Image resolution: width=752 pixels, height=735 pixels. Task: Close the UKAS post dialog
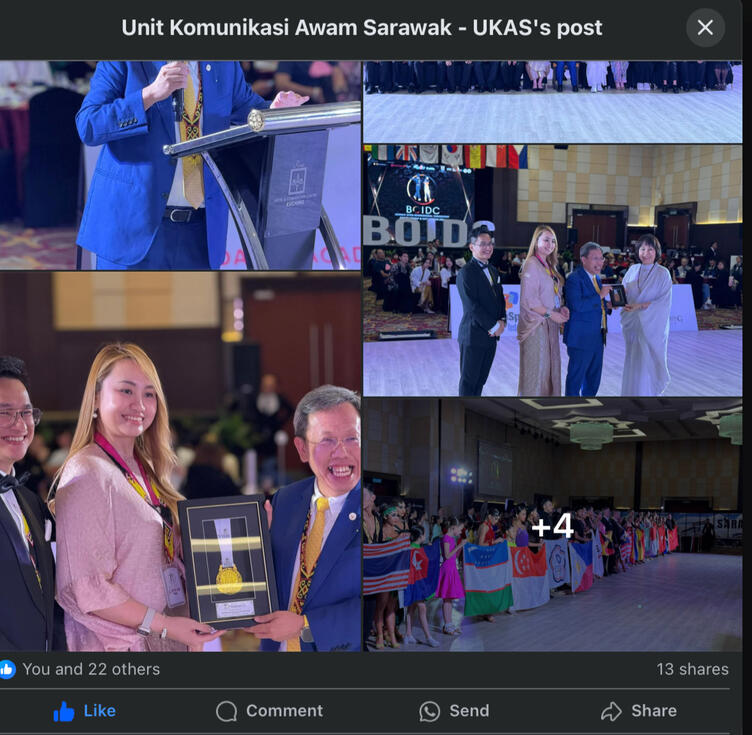click(x=705, y=27)
